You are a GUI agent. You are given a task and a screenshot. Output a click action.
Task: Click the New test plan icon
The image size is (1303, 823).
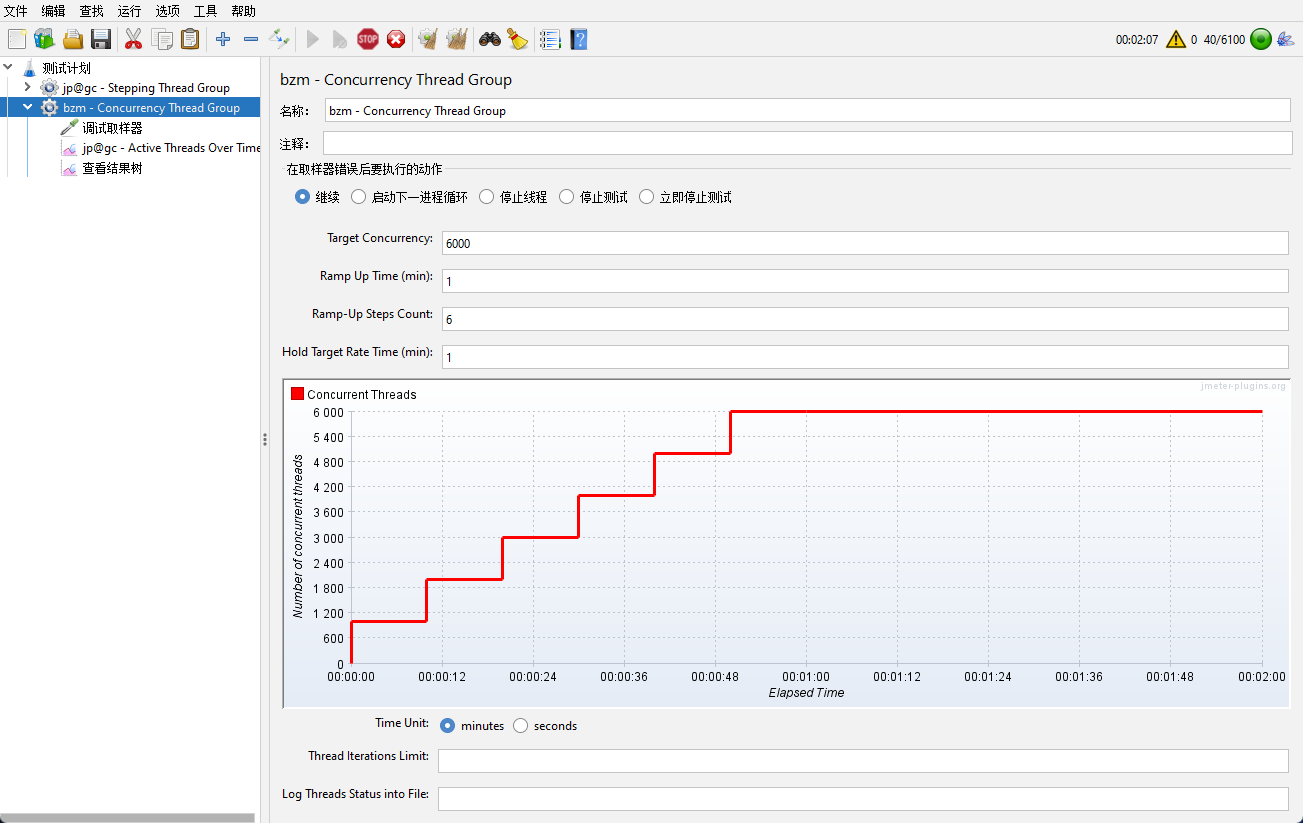point(17,39)
